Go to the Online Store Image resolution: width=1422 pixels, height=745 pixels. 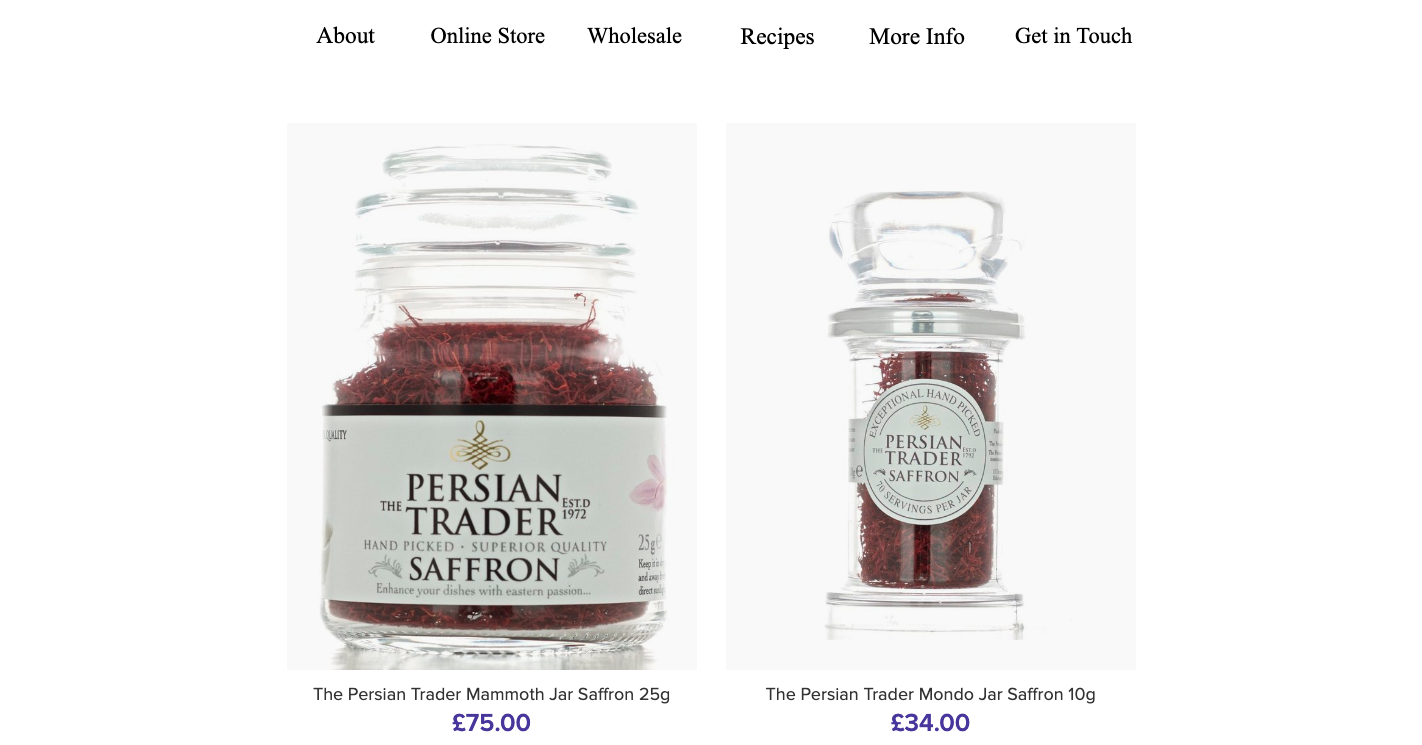(487, 36)
